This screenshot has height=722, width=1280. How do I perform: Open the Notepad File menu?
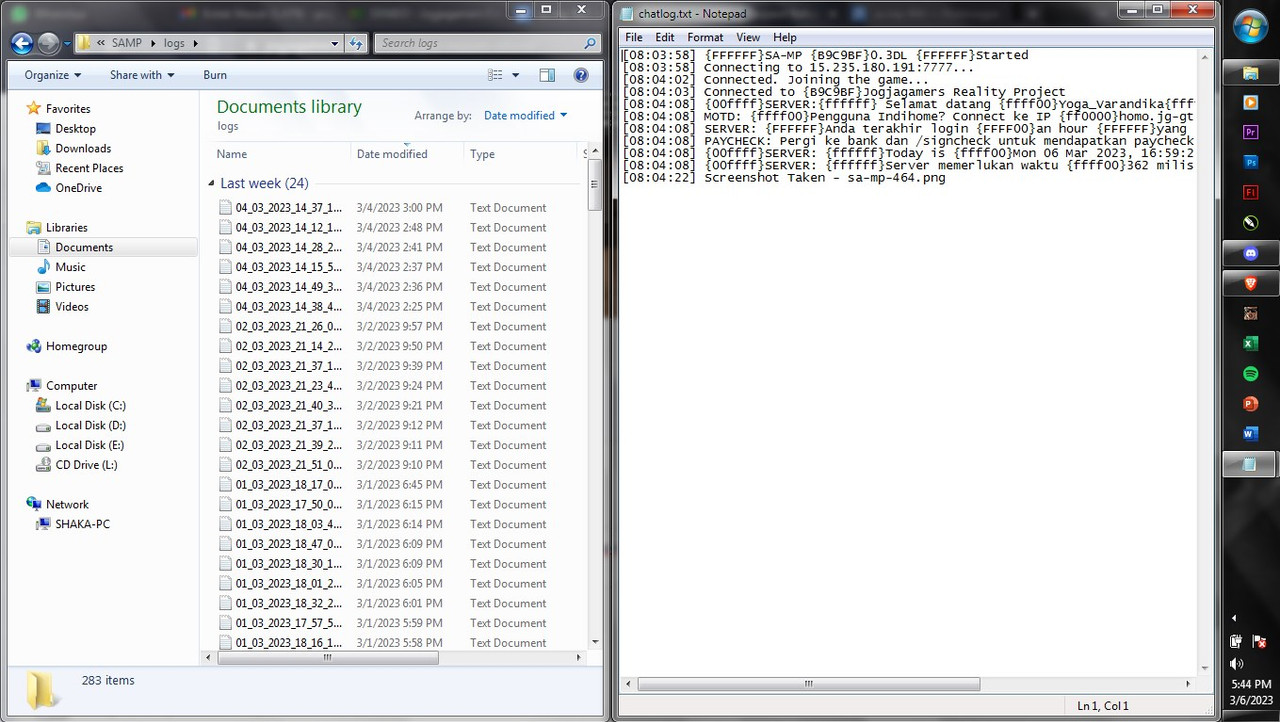tap(634, 37)
